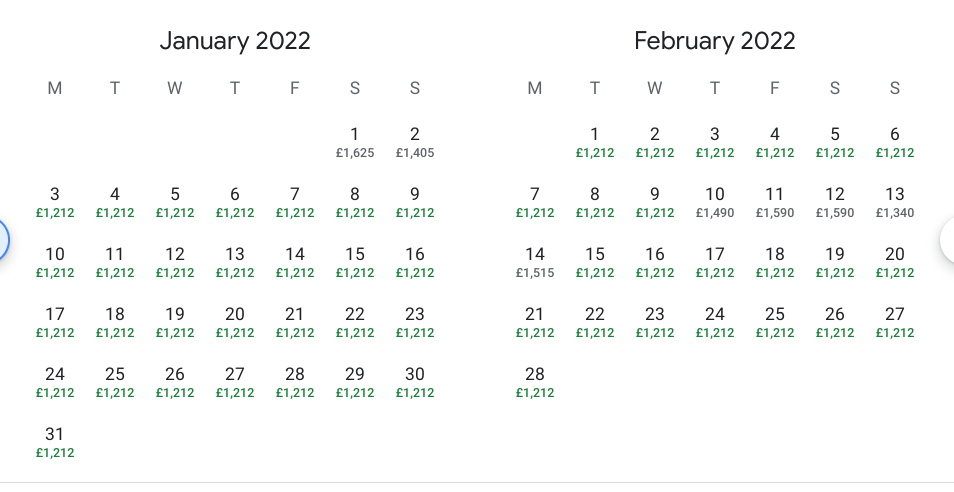Select Saturday, February 12
954x492 pixels.
click(835, 202)
